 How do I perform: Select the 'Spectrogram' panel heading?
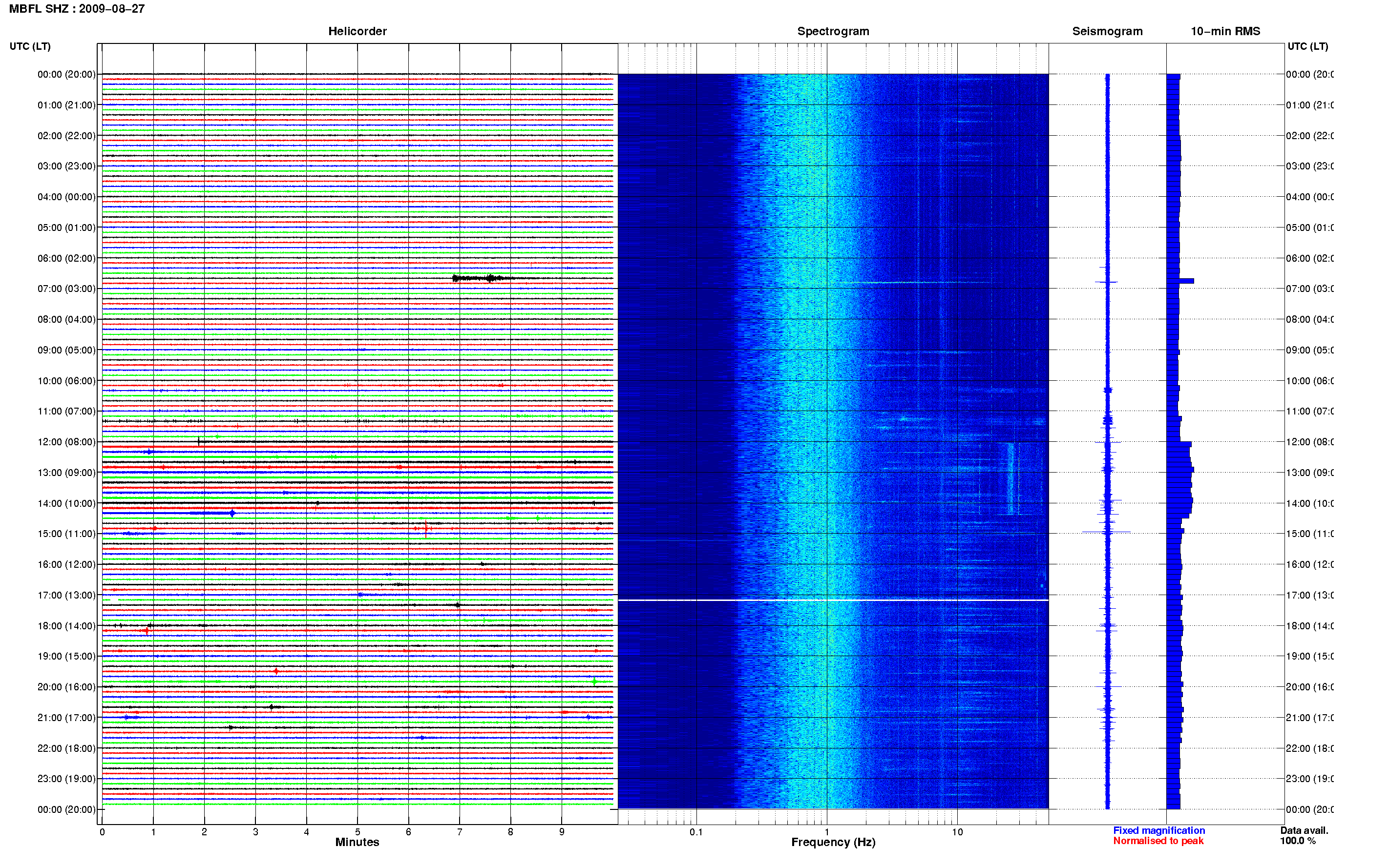click(x=833, y=31)
